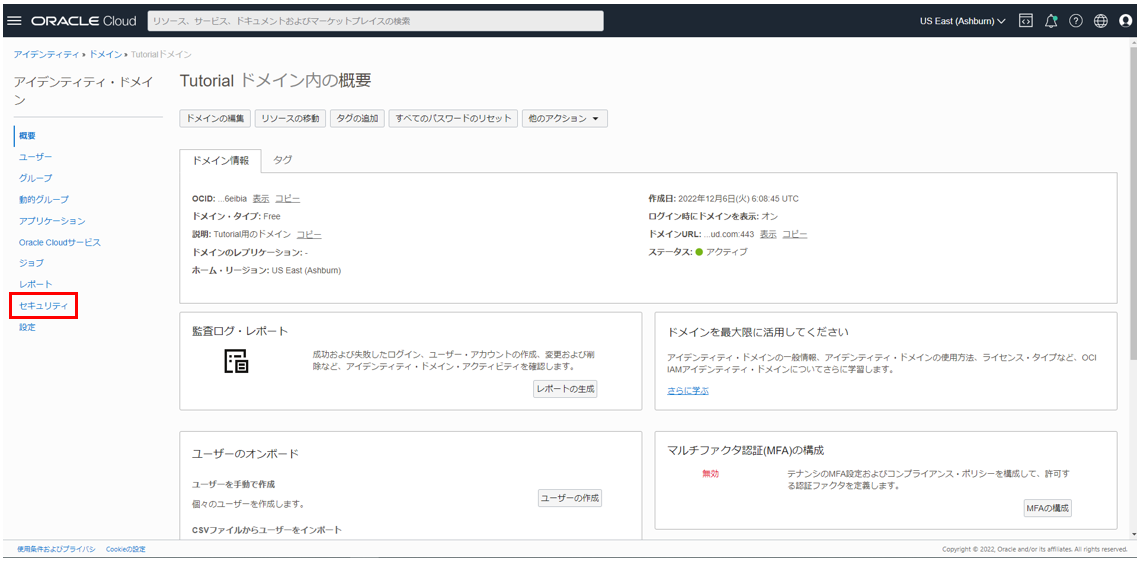
Task: Switch to the タグ tab
Action: [x=283, y=160]
